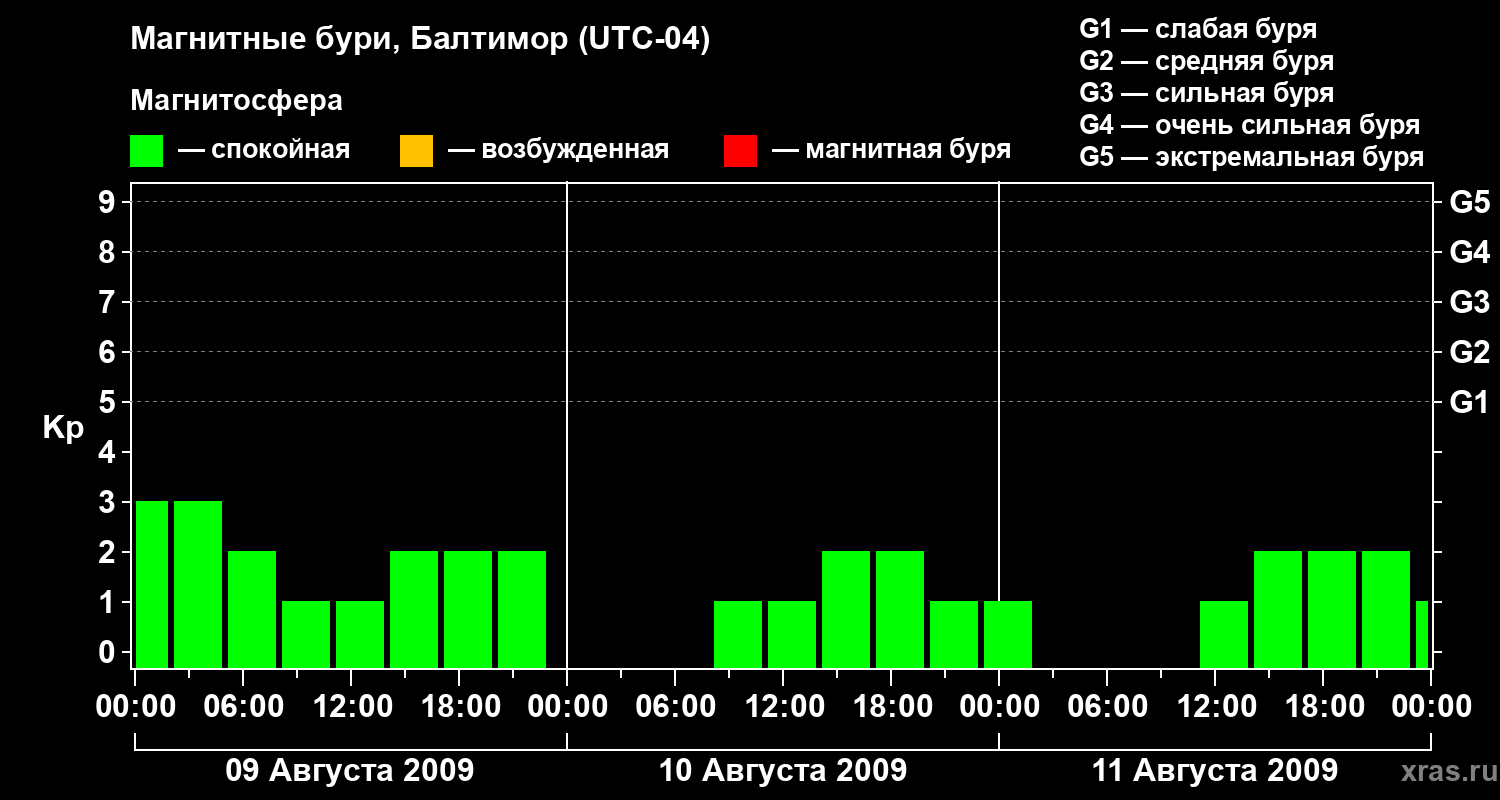
Task: Click the 'Kp' axis title
Action: click(63, 428)
